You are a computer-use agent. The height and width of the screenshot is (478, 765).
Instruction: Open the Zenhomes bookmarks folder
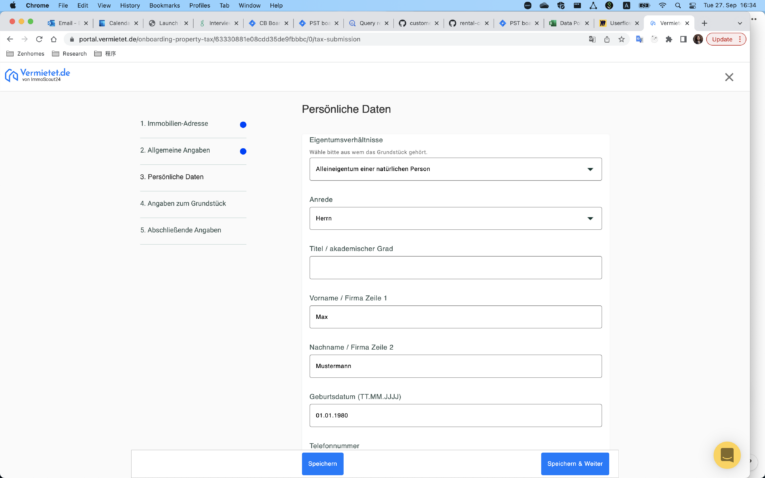pos(27,54)
